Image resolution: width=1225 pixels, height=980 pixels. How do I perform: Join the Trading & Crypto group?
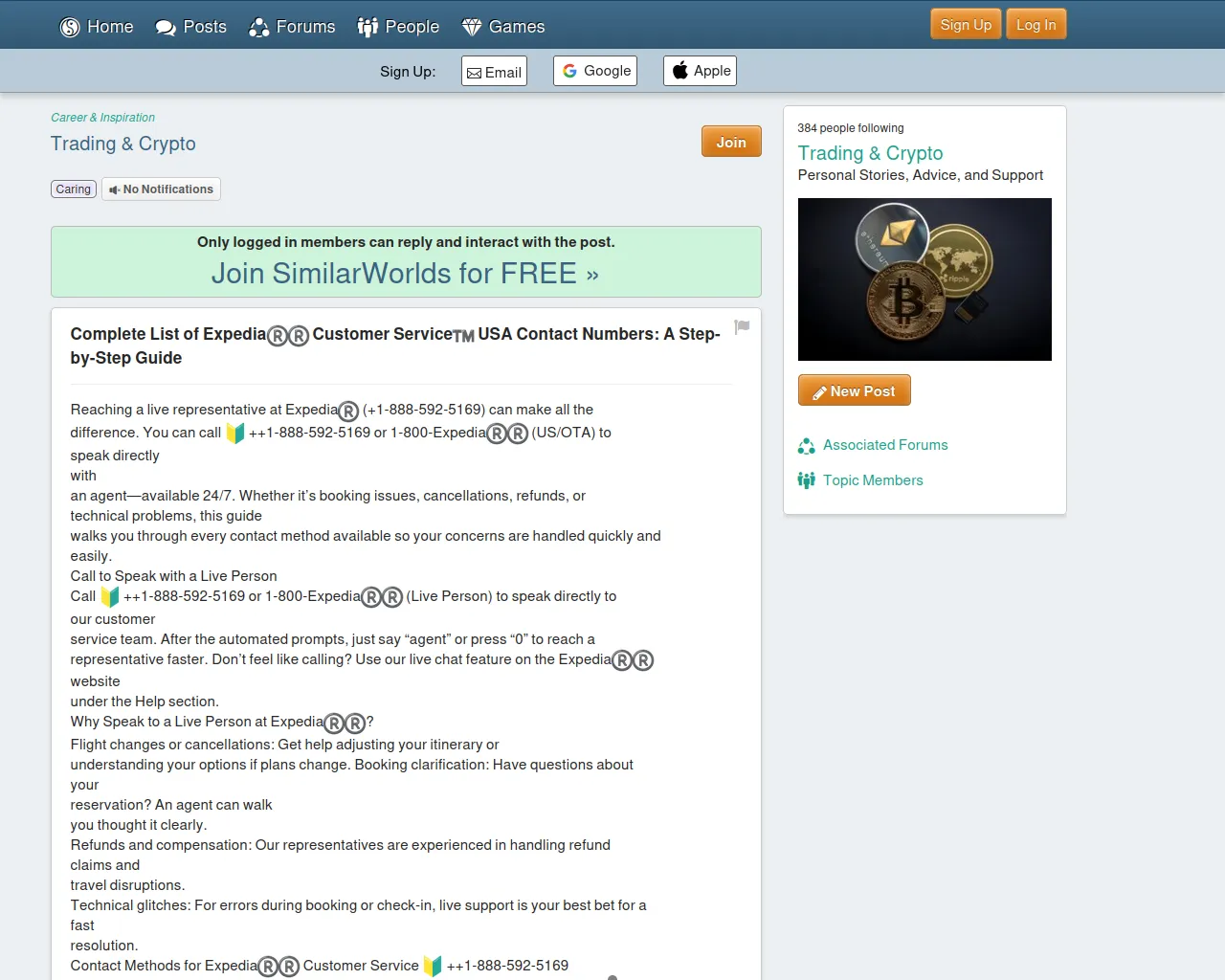click(x=731, y=142)
